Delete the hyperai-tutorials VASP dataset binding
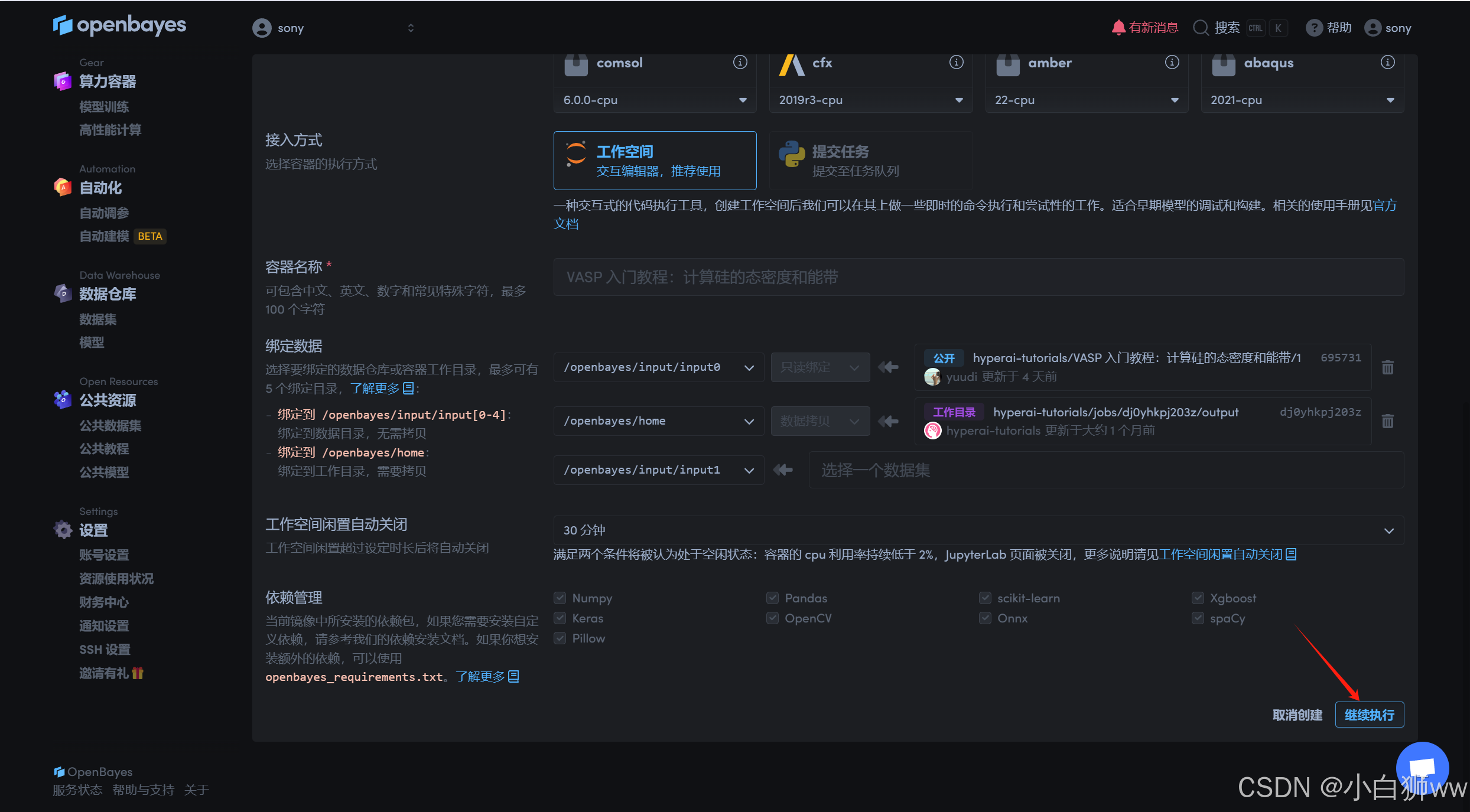This screenshot has width=1470, height=812. coord(1387,367)
